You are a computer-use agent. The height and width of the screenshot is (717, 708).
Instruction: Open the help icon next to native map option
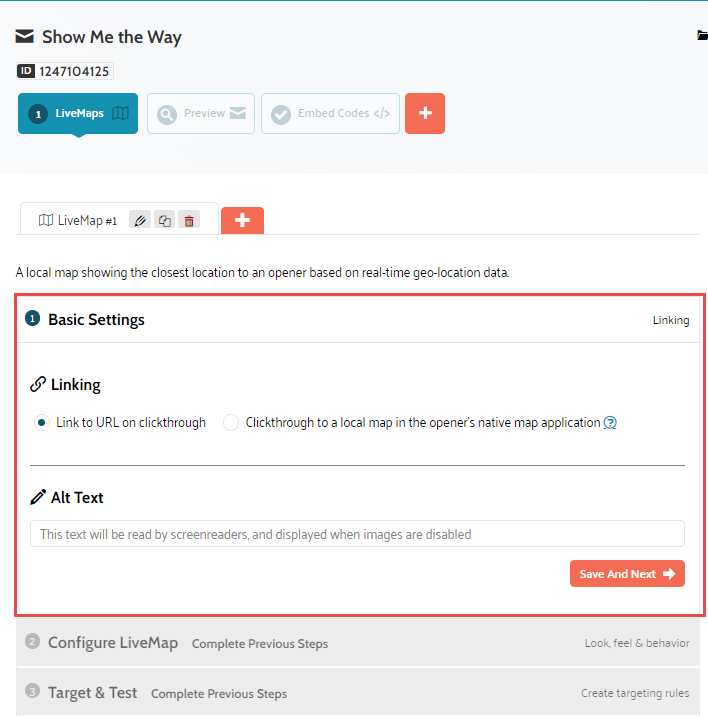[x=610, y=423]
